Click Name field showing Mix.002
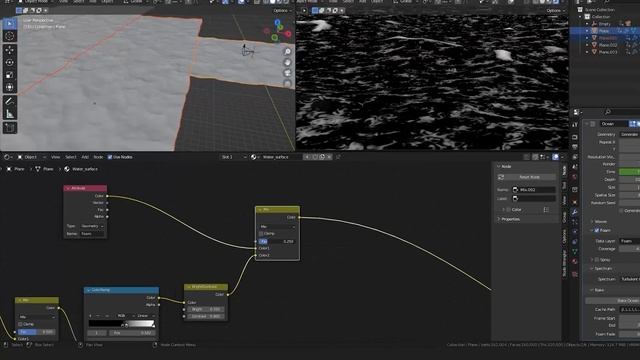This screenshot has width=640, height=360. (534, 190)
